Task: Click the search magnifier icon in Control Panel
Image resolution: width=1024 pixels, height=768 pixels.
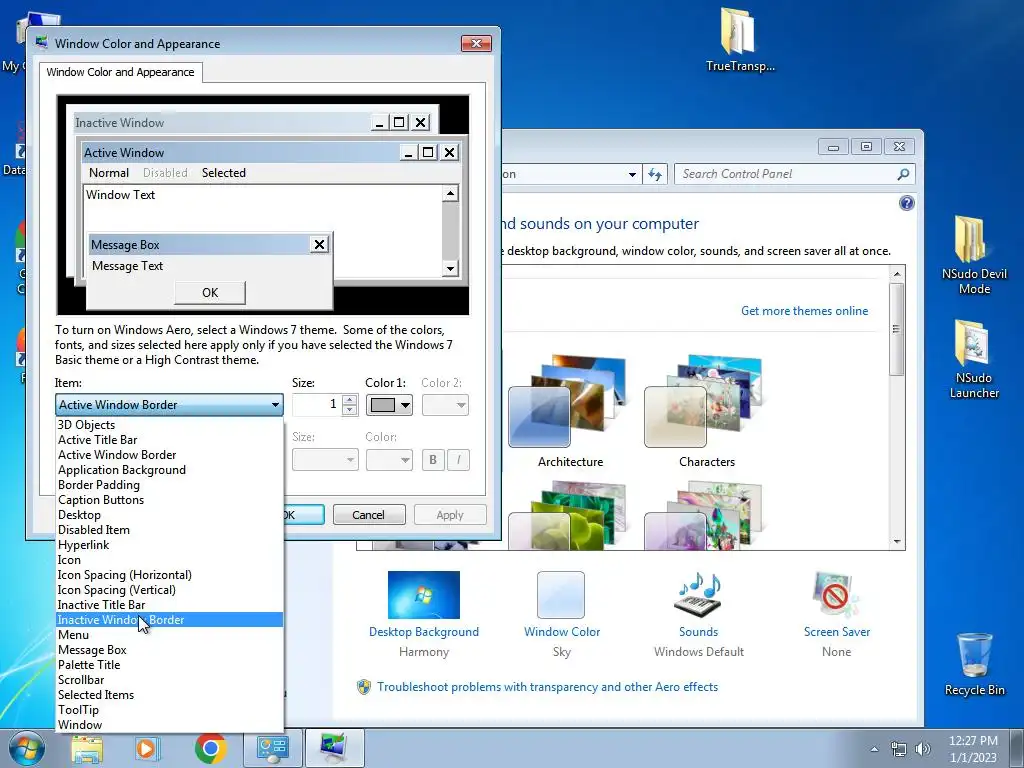Action: pyautogui.click(x=903, y=174)
